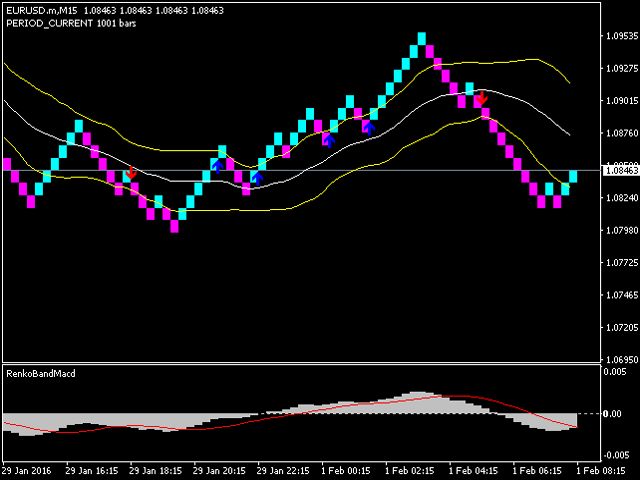The width and height of the screenshot is (640, 480).
Task: Click the white middle band line at far right
Action: tap(565, 131)
